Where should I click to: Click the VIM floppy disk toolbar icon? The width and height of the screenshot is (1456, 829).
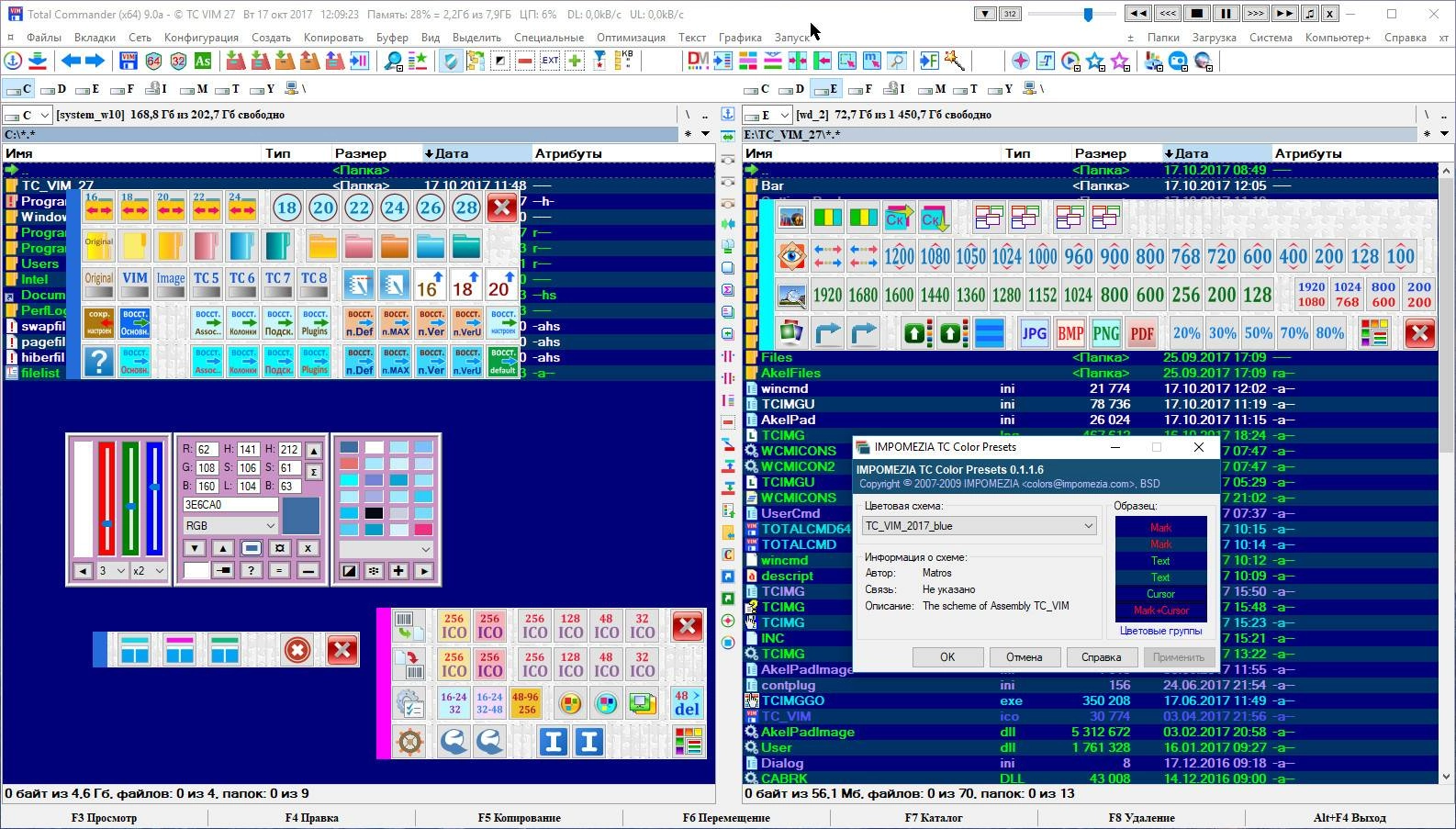[x=129, y=61]
